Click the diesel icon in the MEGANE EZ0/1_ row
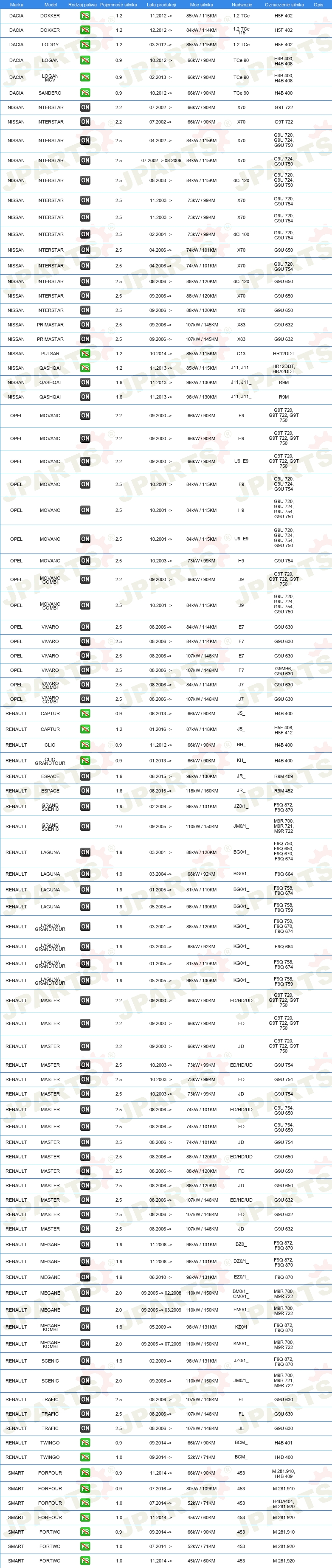This screenshot has height=1568, width=332. coord(85,1277)
